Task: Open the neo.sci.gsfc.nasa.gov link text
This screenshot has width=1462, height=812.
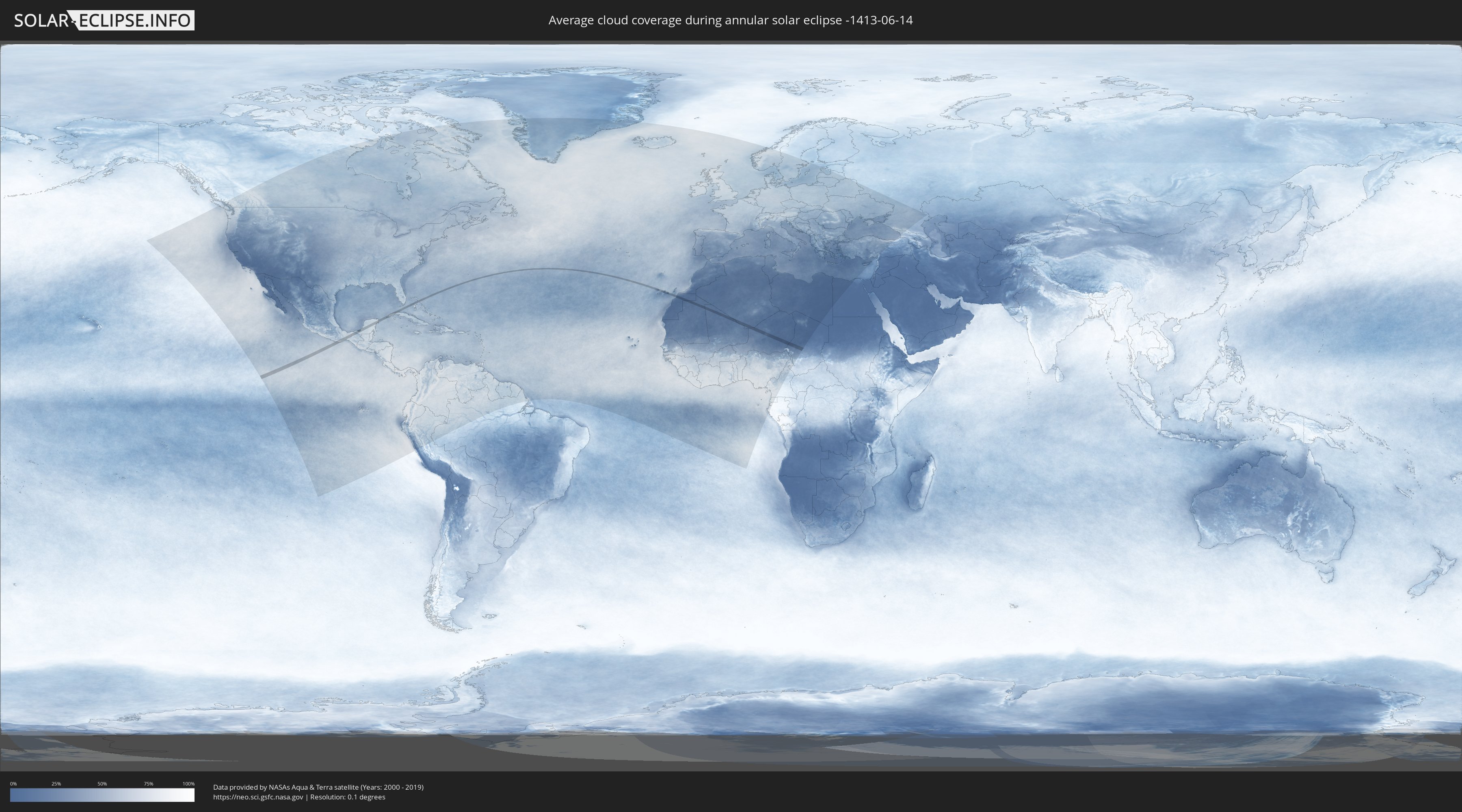Action: (258, 797)
